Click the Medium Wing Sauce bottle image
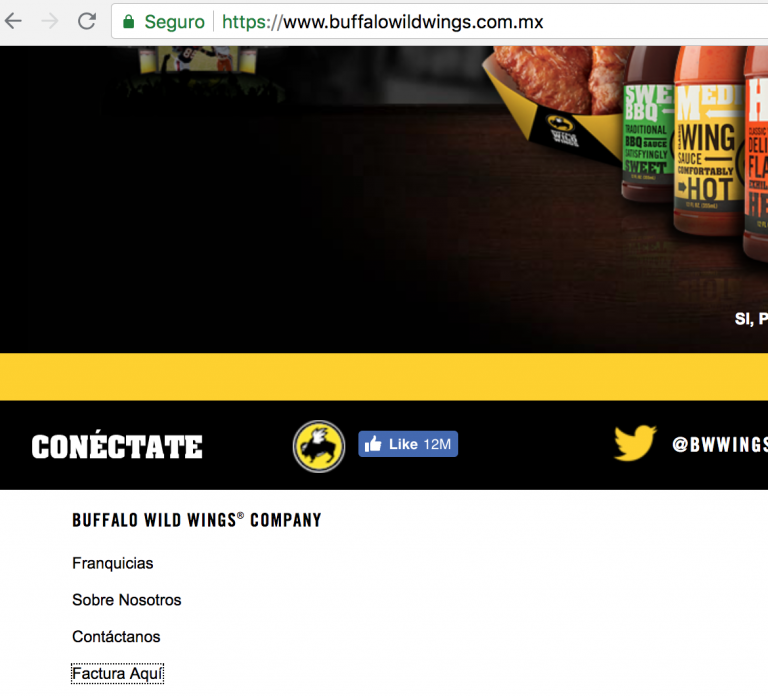The image size is (768, 696). click(x=709, y=140)
